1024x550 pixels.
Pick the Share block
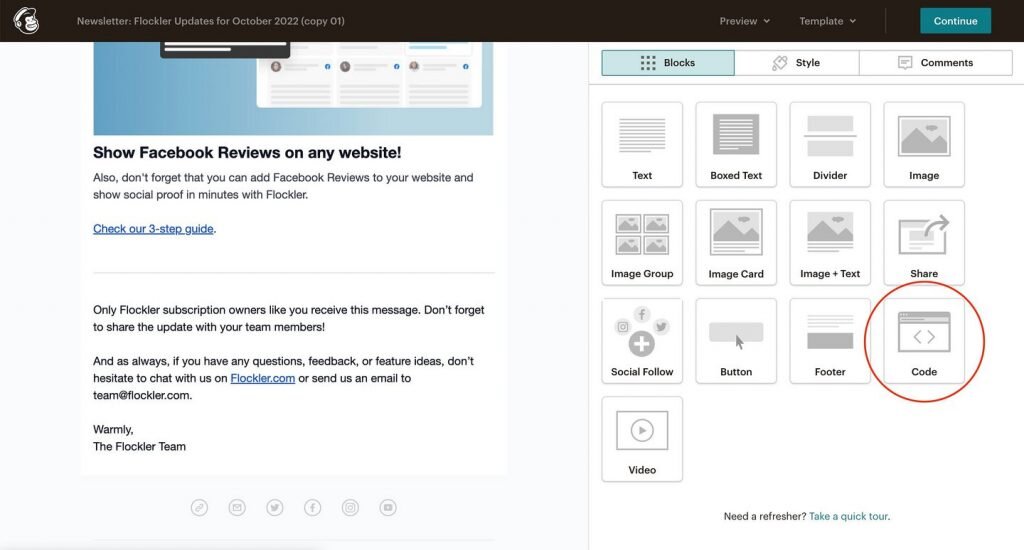pos(924,242)
